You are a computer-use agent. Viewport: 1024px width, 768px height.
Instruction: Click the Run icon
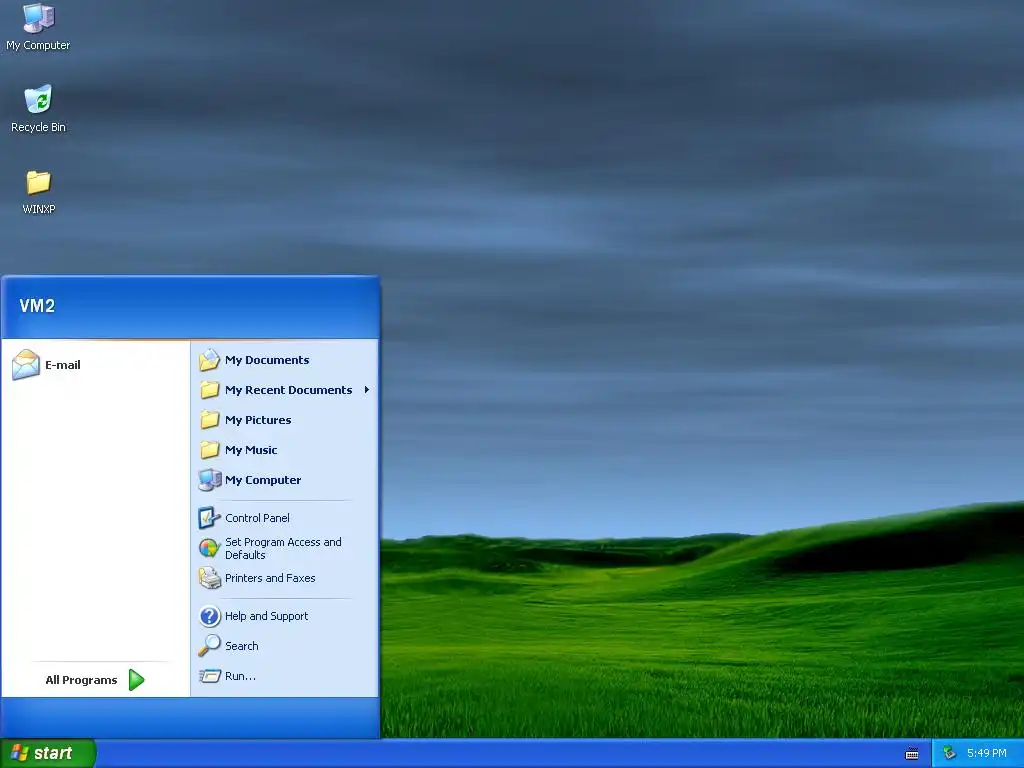pyautogui.click(x=210, y=676)
